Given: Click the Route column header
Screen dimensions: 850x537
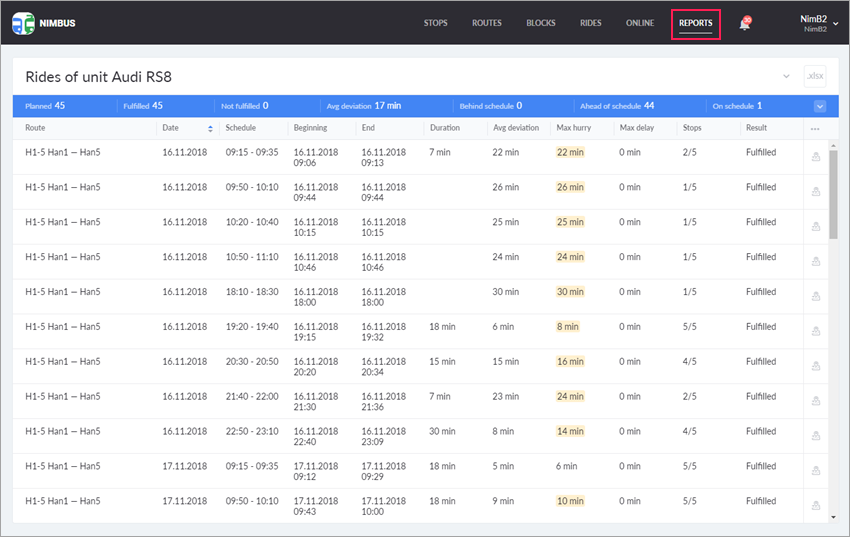Looking at the screenshot, I should [x=36, y=128].
